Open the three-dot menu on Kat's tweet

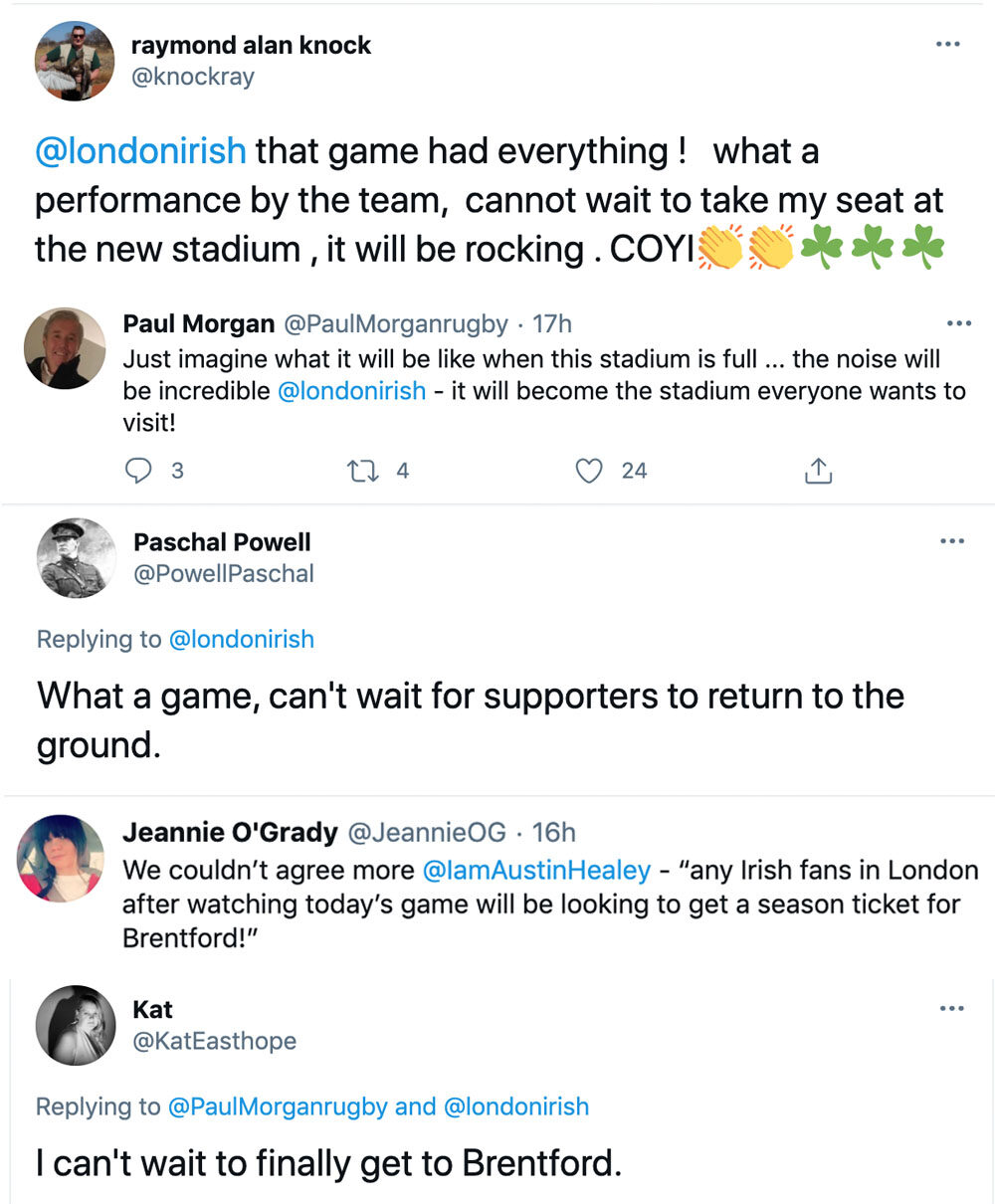tap(952, 1009)
